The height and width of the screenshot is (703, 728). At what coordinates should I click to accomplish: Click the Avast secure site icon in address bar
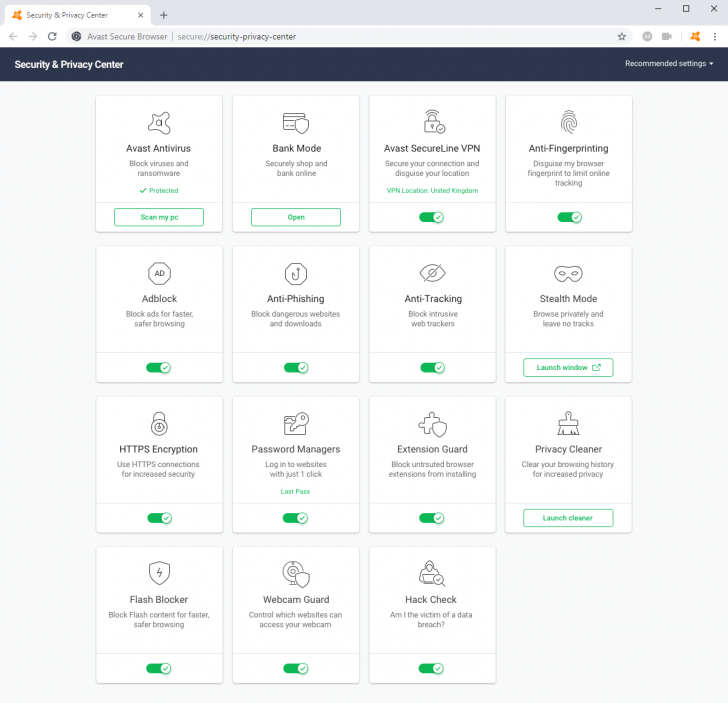pos(76,36)
